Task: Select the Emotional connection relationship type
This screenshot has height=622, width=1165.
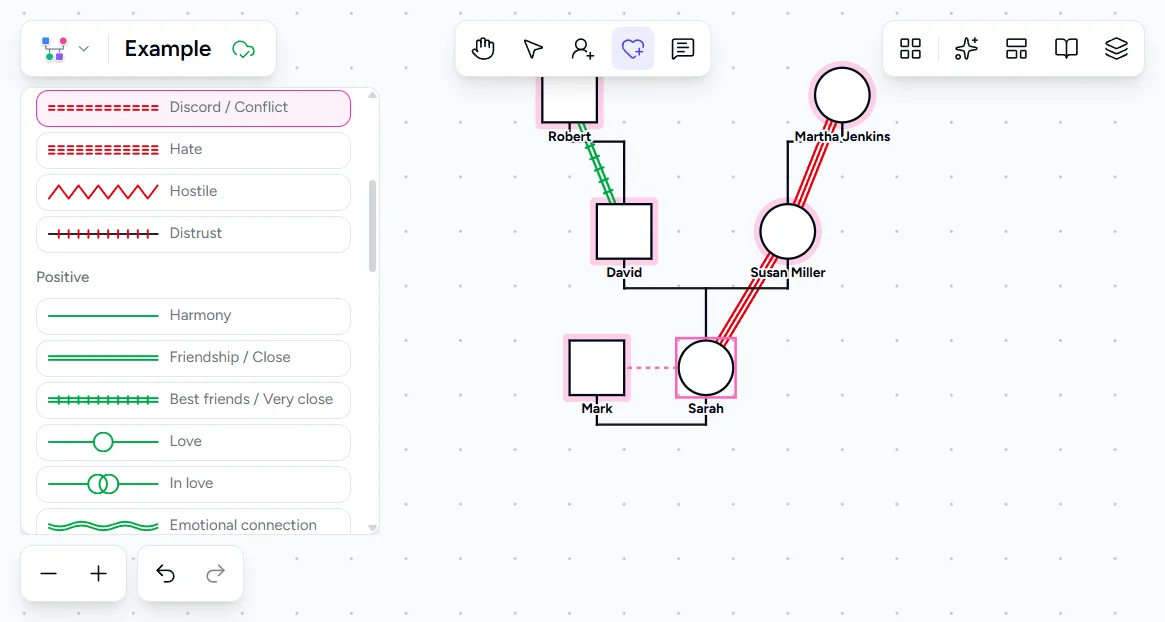Action: coord(193,522)
